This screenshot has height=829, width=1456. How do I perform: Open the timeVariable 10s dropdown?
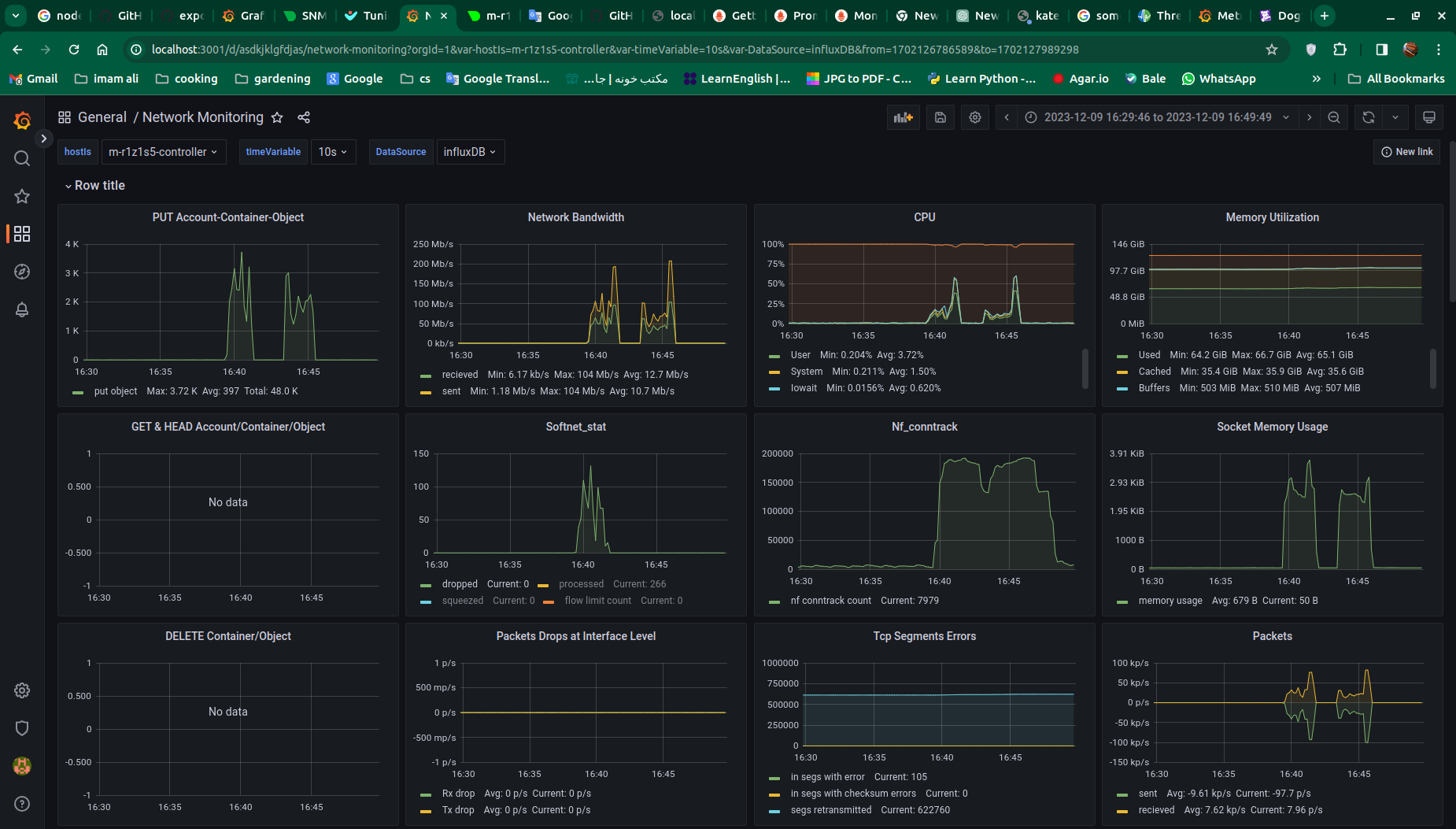point(332,152)
